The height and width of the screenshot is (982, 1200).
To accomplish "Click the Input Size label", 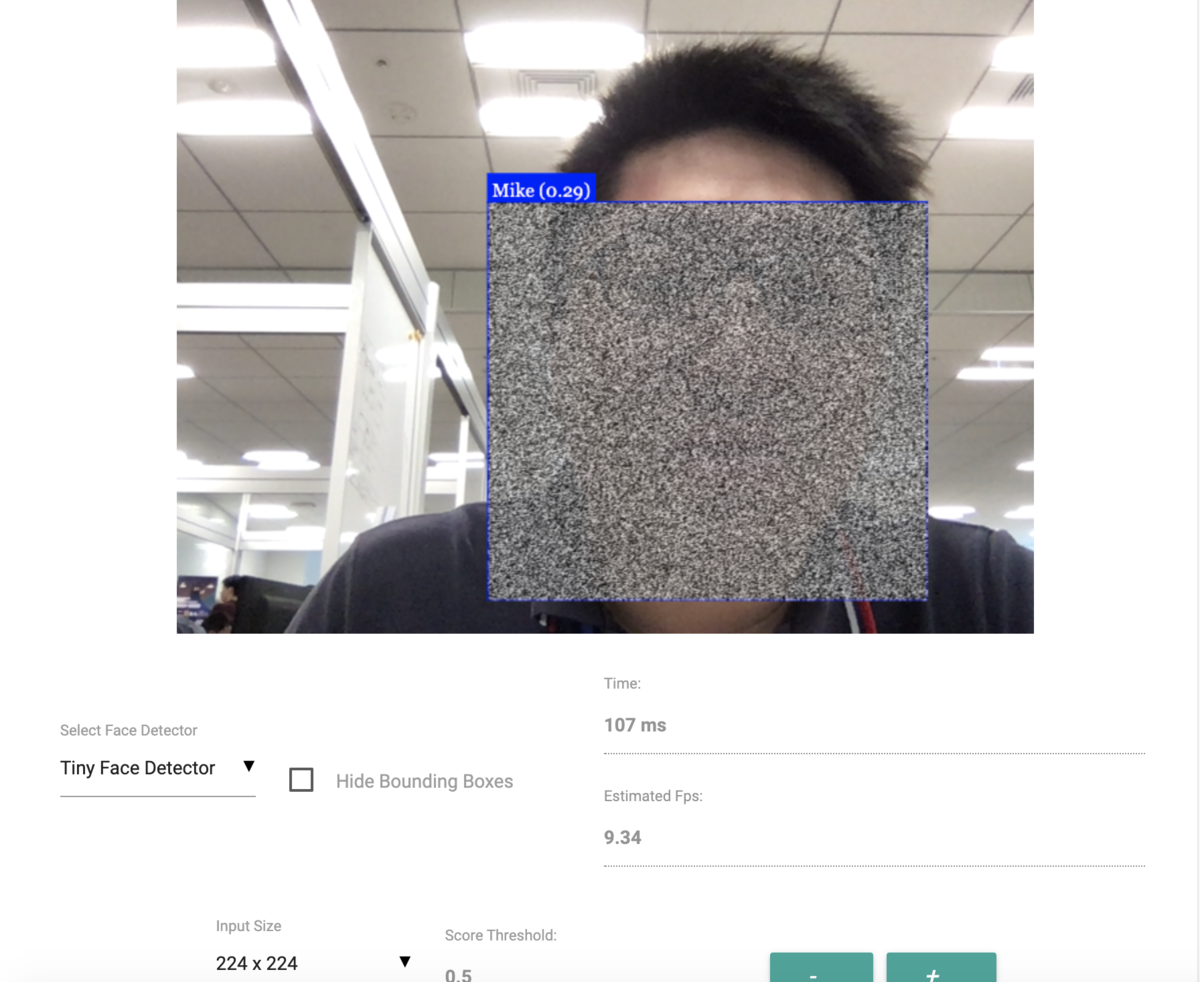I will [249, 926].
